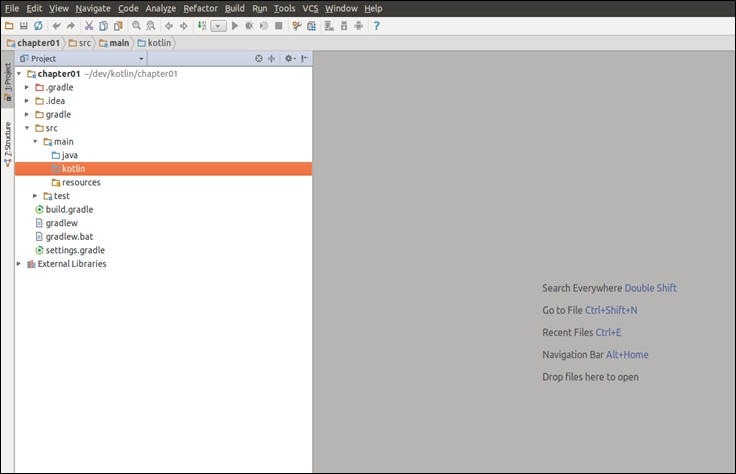Screen dimensions: 736x474
Task: Select build.gradle file
Action: 64,209
